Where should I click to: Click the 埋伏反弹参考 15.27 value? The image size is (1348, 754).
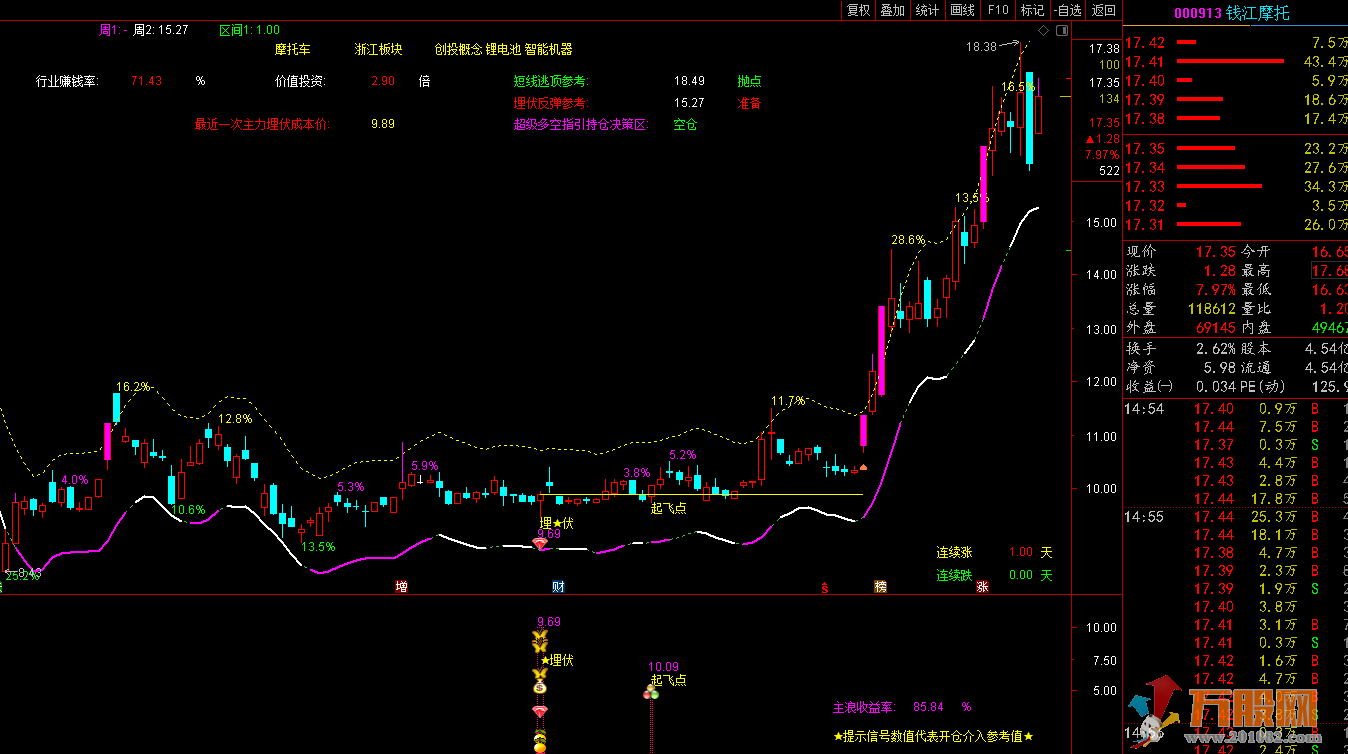[689, 103]
